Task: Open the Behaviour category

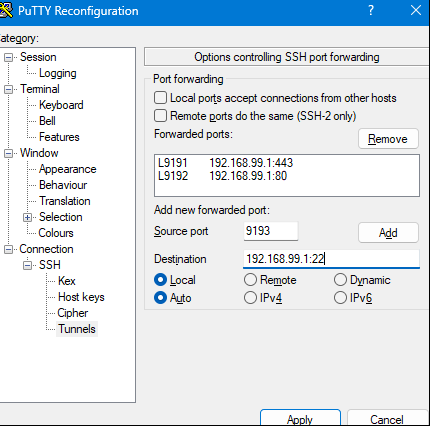Action: (x=63, y=185)
